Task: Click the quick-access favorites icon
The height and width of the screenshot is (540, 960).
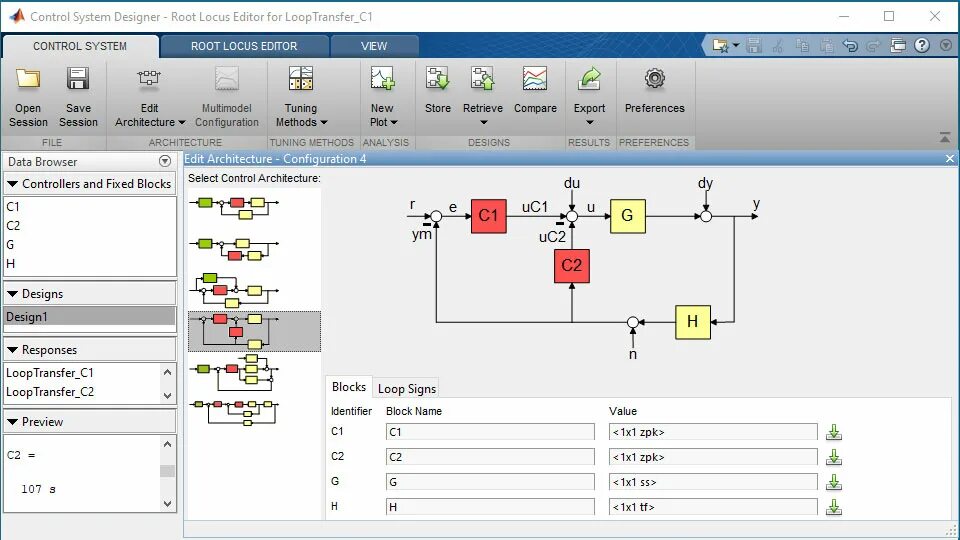Action: [721, 45]
